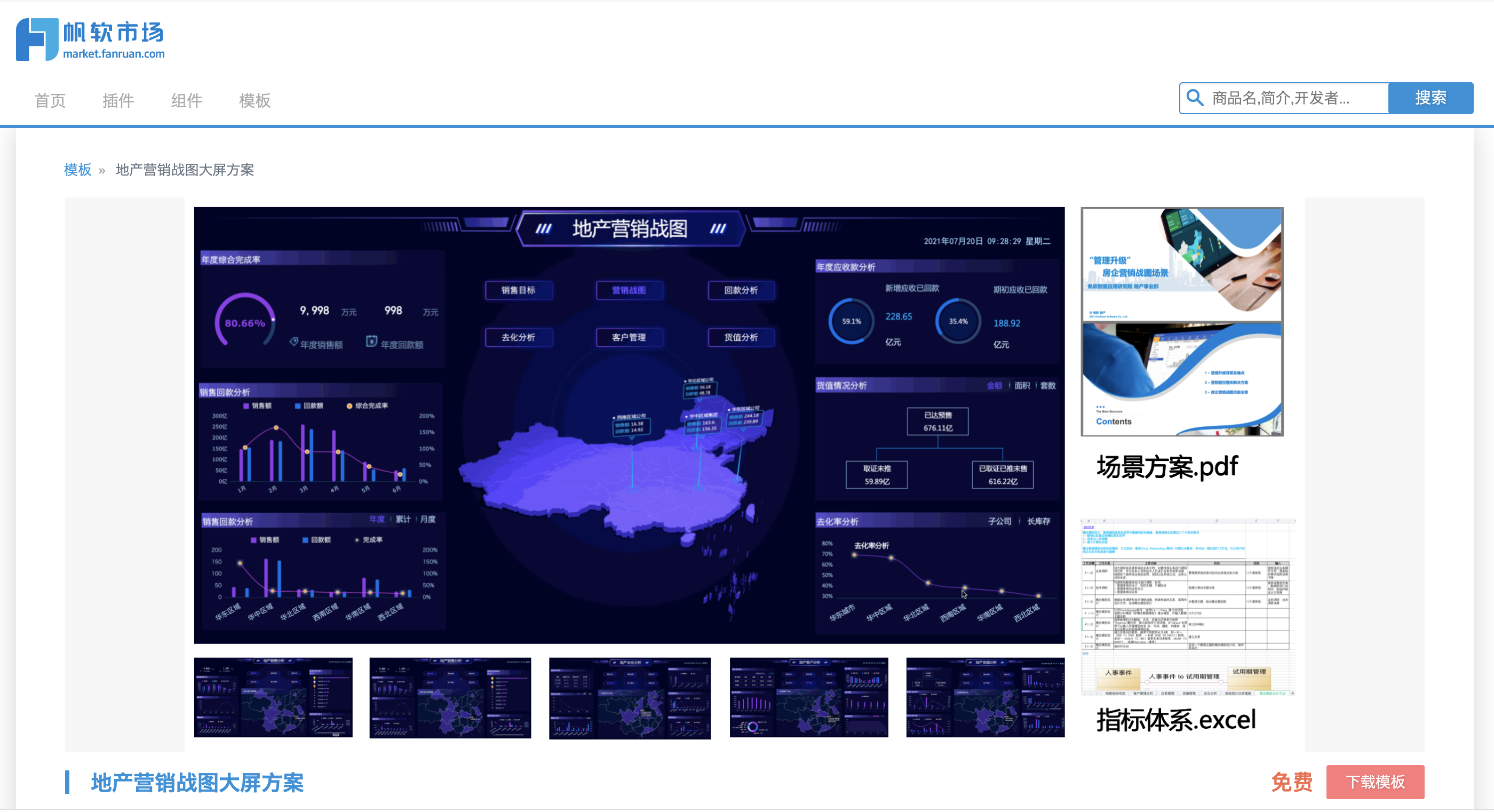Viewport: 1494px width, 812px height.
Task: Open the 组件 navigation menu item
Action: point(186,101)
